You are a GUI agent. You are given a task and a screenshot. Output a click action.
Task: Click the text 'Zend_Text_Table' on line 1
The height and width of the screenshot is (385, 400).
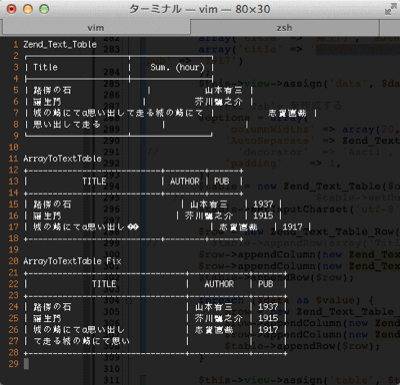pos(60,45)
